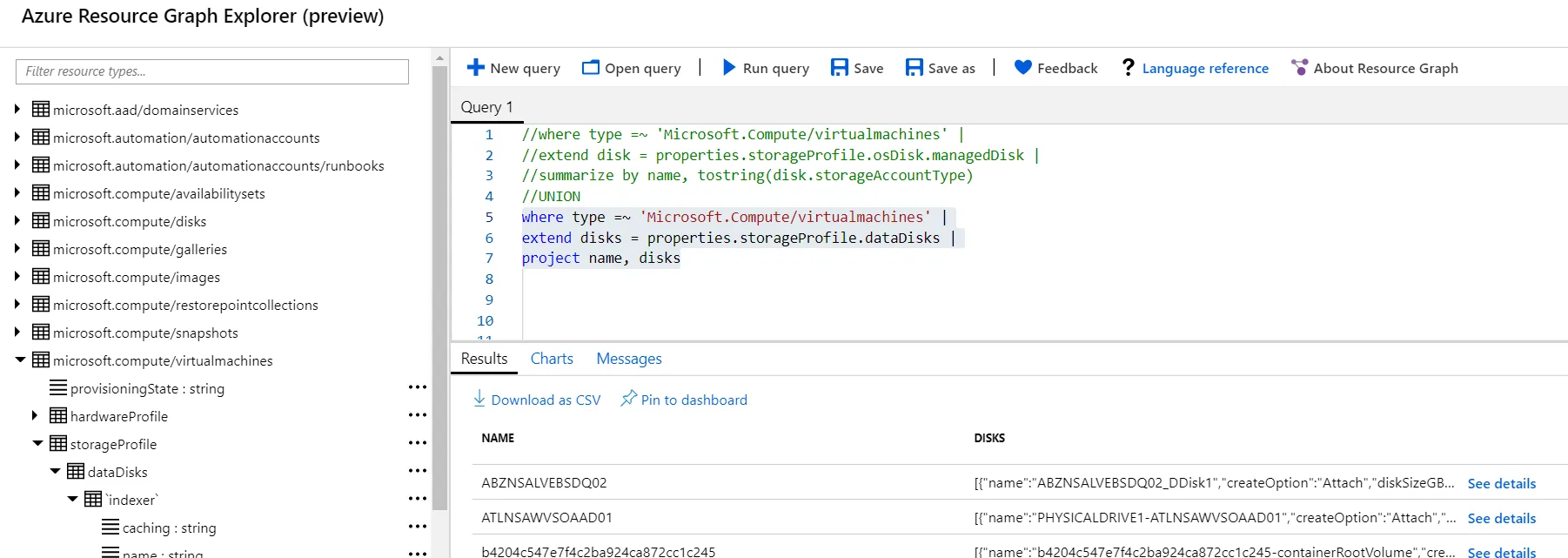Open the Messages tab
The image size is (1568, 558).
(x=628, y=359)
